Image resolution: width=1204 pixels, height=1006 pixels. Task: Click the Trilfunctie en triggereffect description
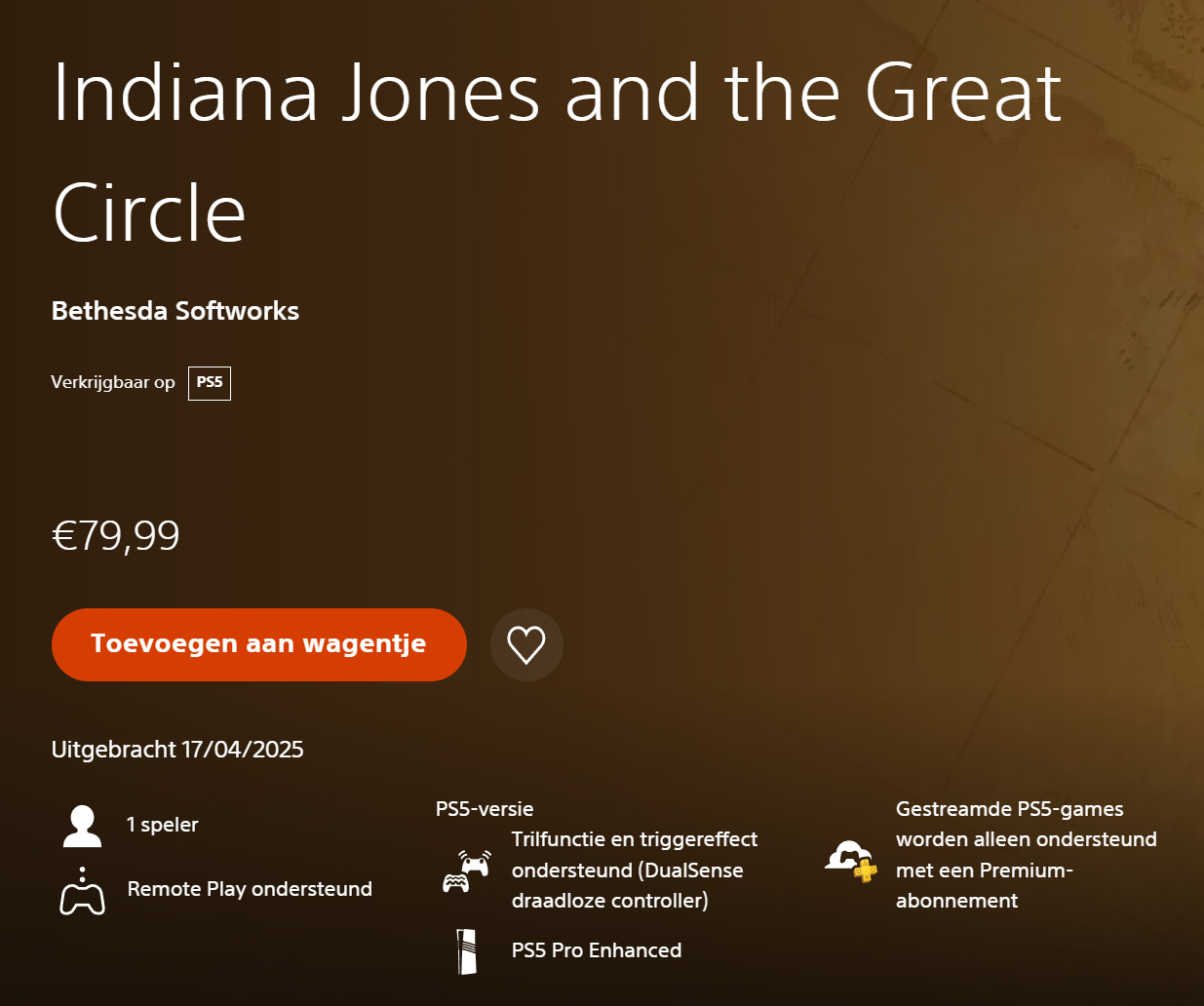634,870
